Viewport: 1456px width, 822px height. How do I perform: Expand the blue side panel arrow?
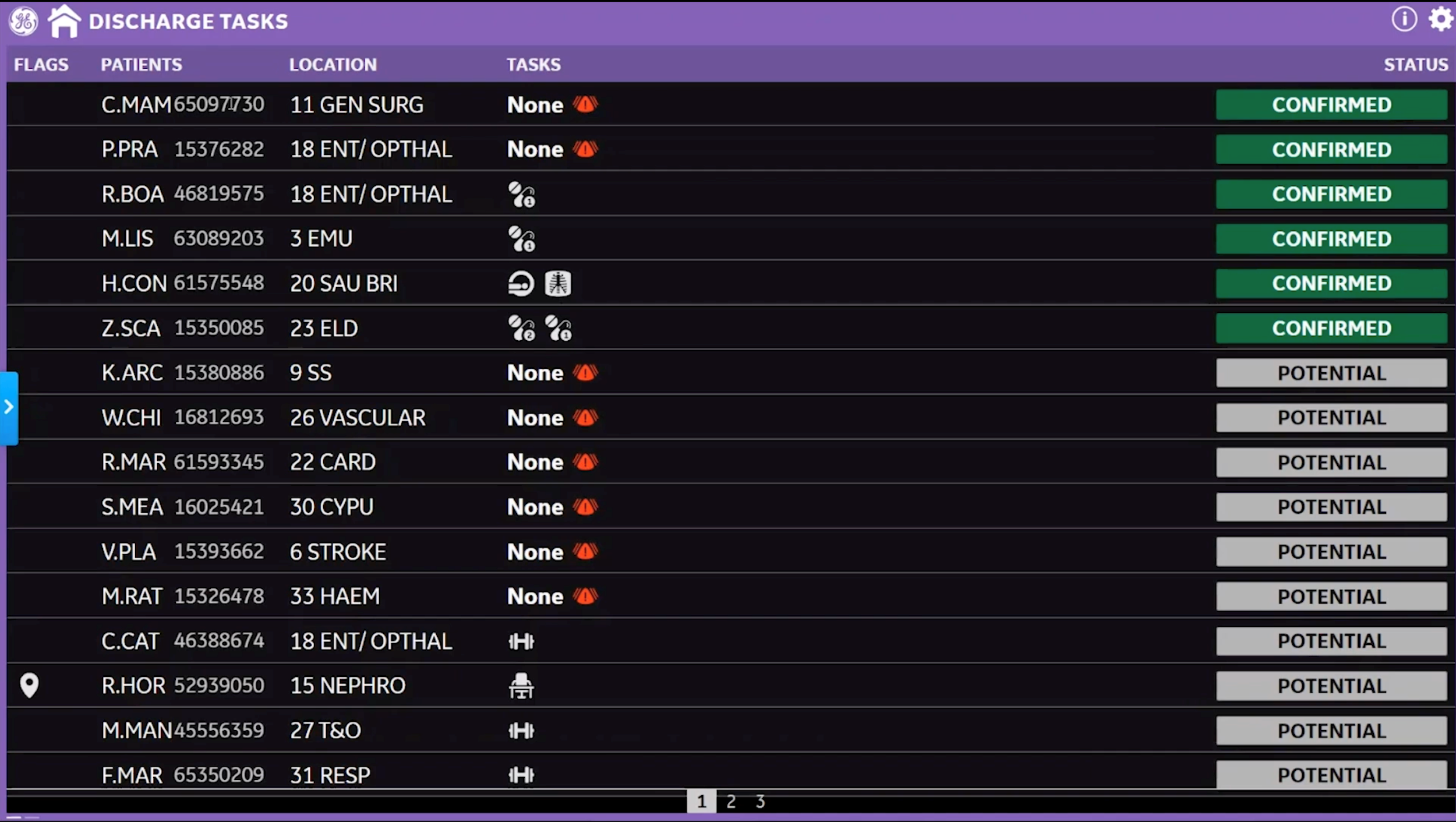coord(9,407)
